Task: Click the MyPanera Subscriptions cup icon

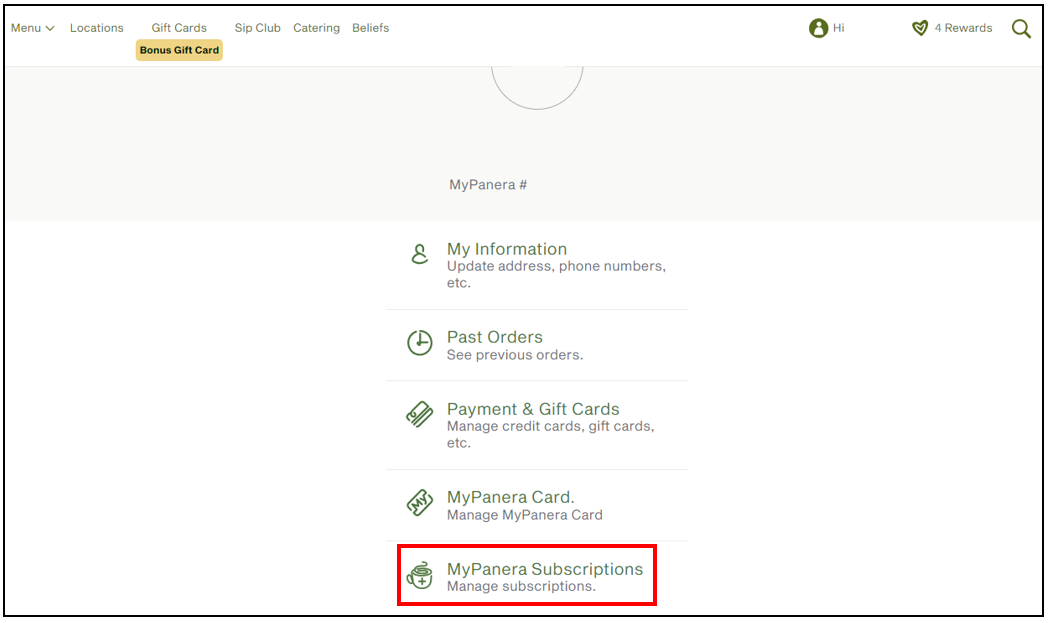Action: coord(420,575)
